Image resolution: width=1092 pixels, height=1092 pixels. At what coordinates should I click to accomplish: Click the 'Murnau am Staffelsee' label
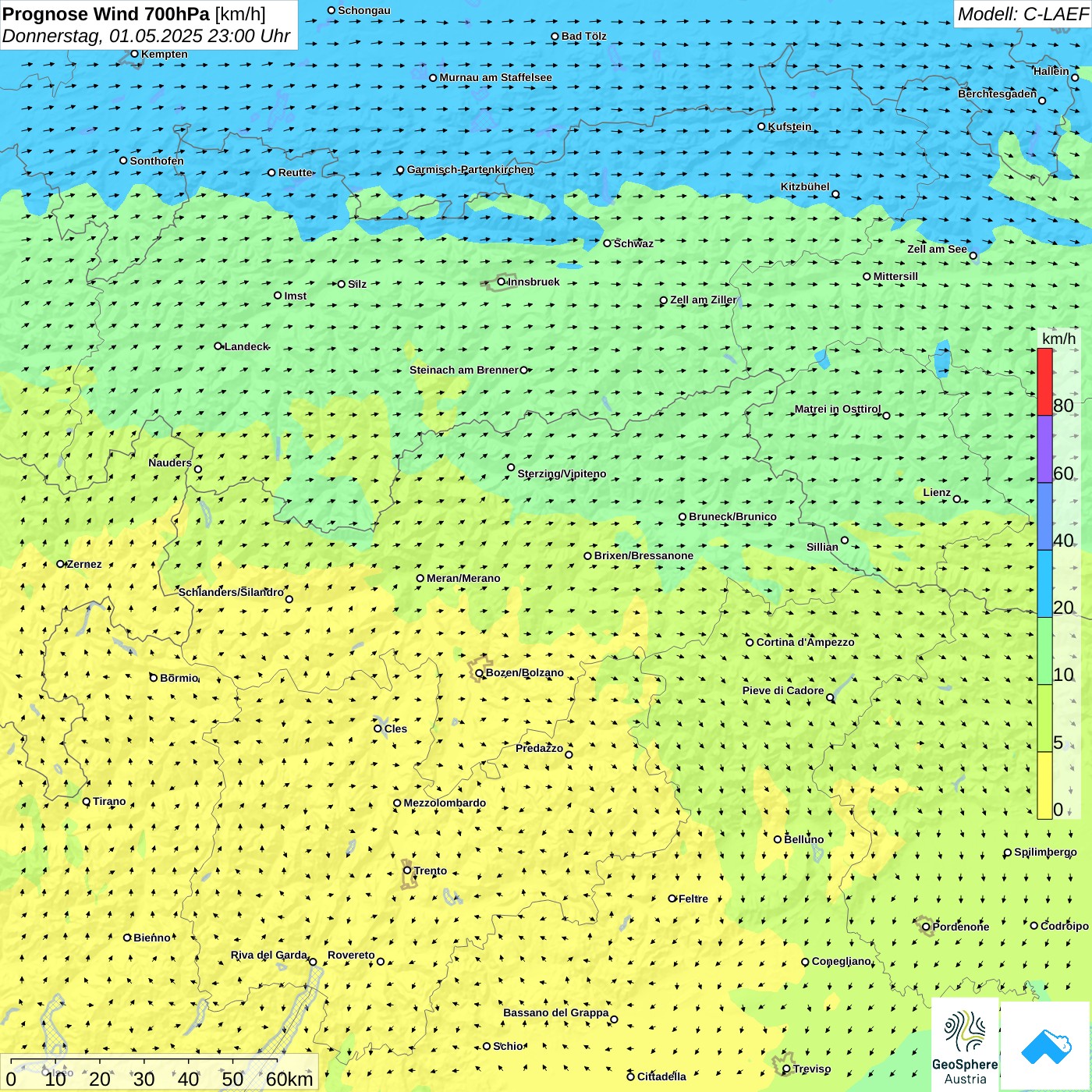(495, 77)
